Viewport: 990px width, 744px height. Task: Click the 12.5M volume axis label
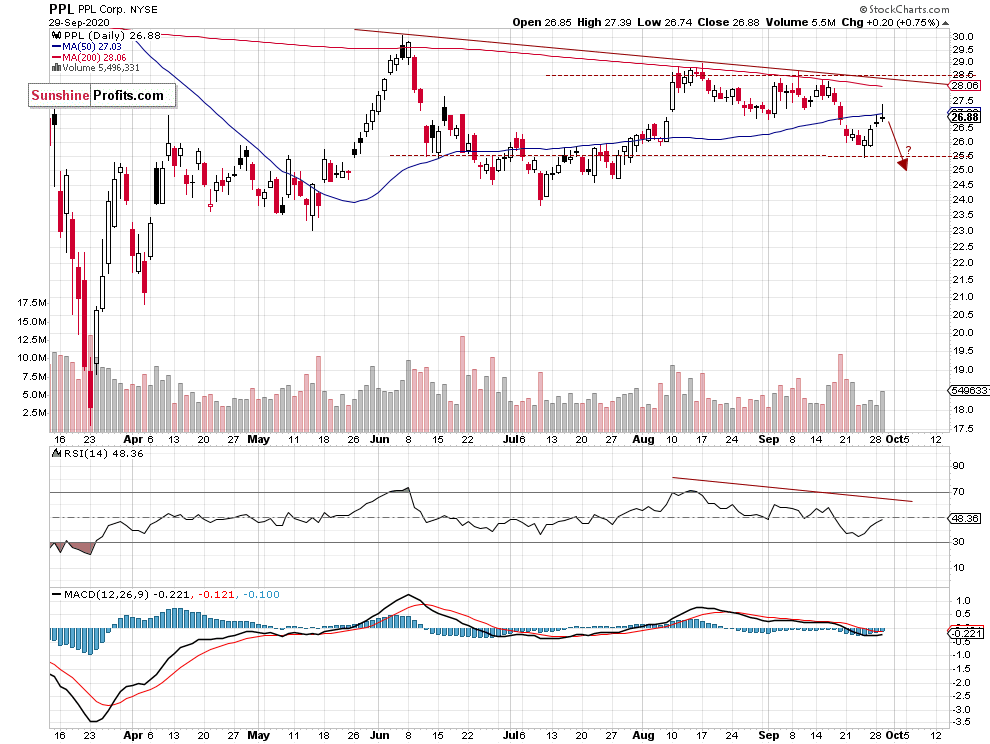[32, 340]
